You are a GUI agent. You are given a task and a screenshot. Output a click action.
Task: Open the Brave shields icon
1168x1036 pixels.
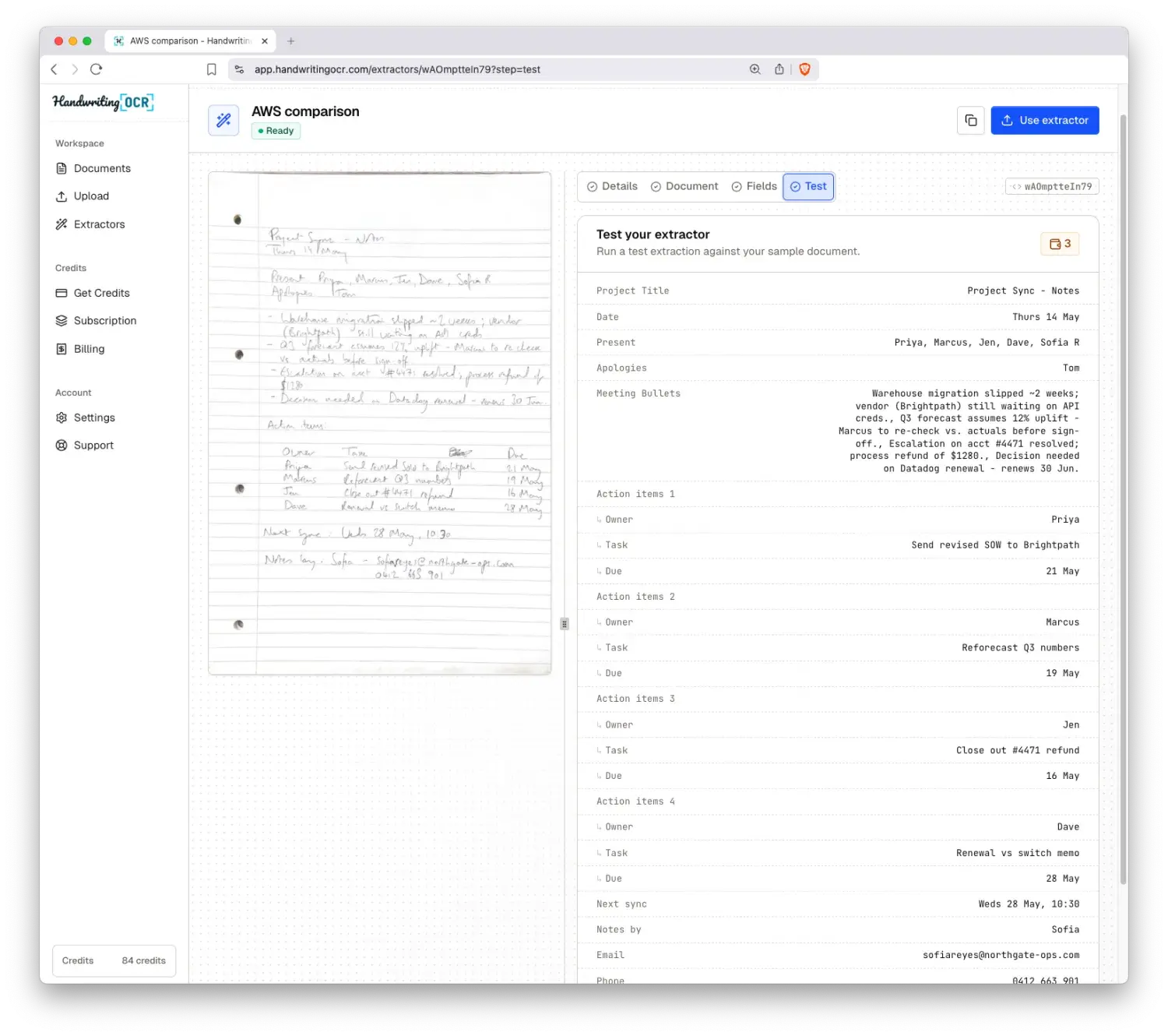tap(804, 69)
